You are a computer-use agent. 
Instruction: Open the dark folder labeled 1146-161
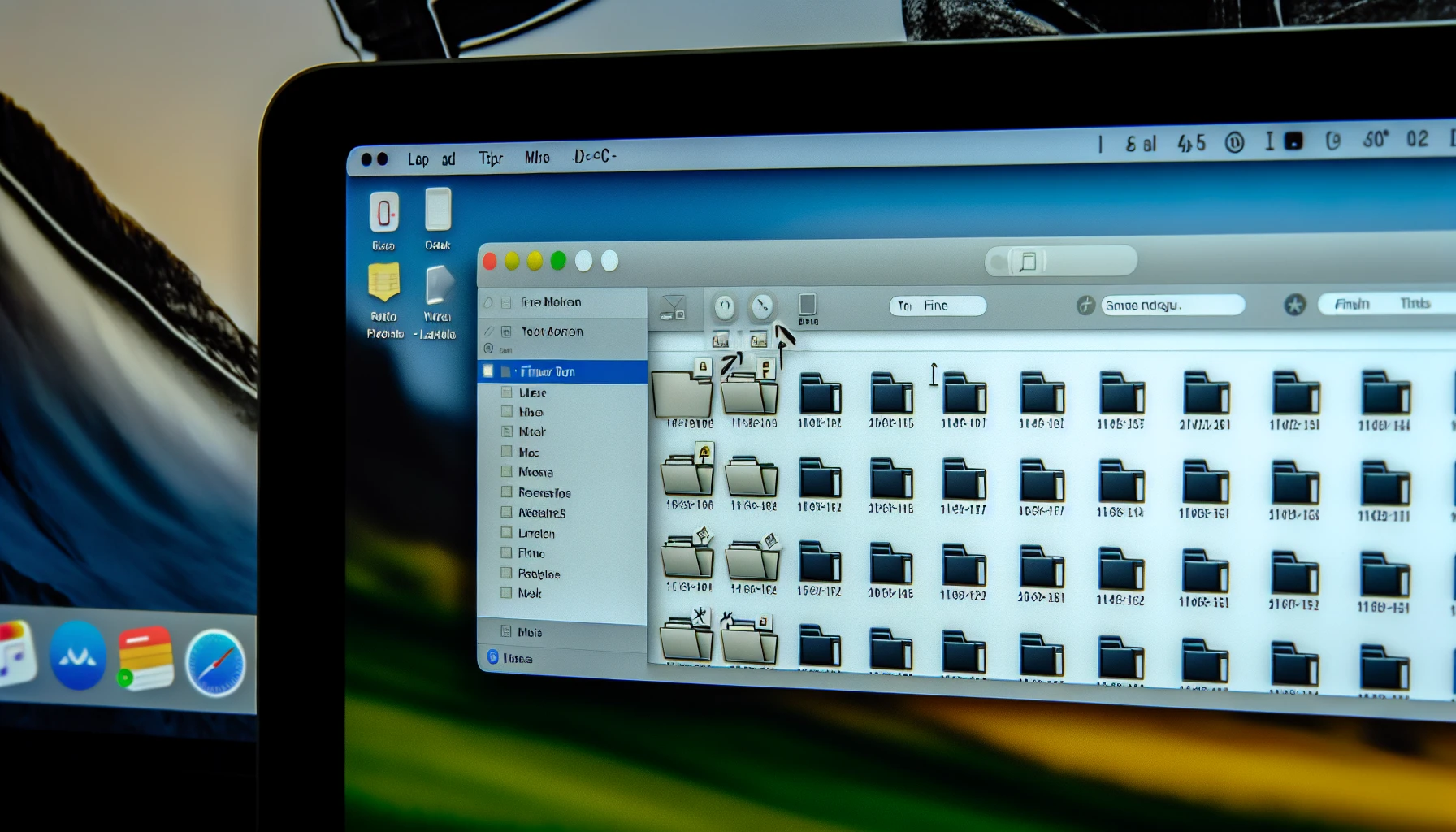click(1042, 393)
